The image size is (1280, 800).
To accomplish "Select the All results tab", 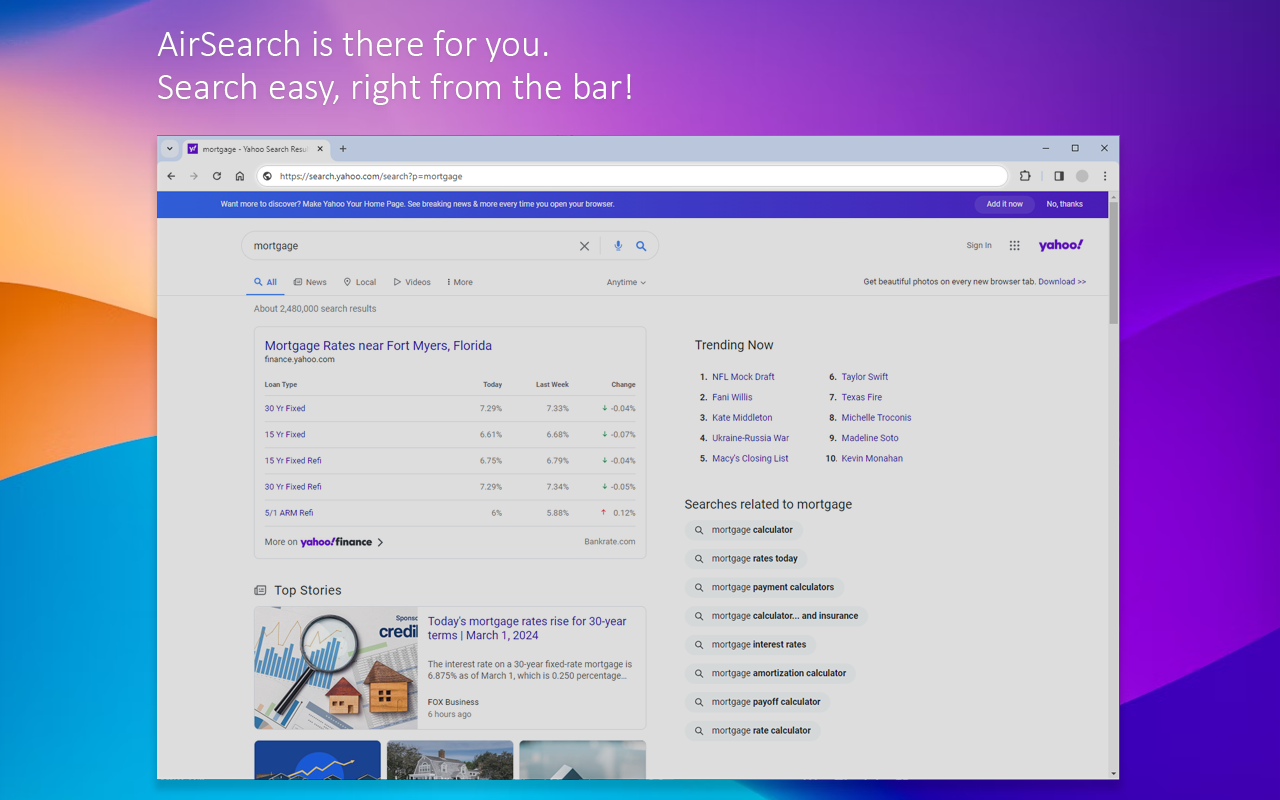I will coord(265,282).
